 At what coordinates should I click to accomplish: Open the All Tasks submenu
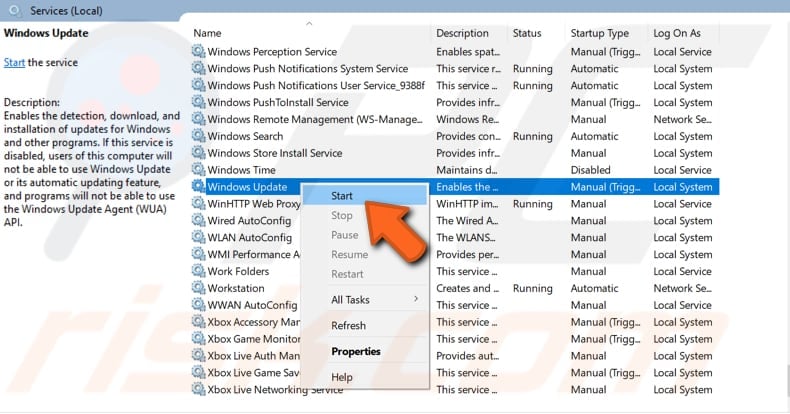(x=365, y=300)
